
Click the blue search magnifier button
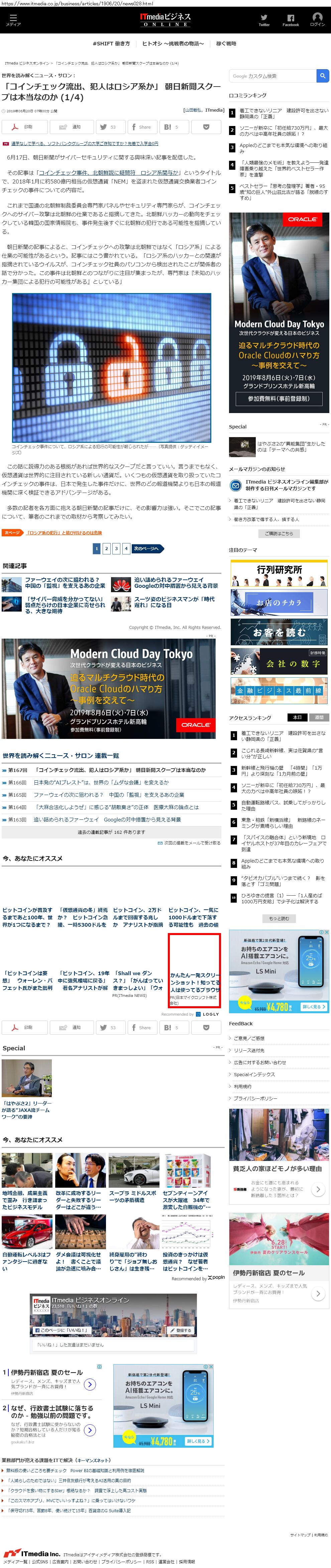click(323, 76)
